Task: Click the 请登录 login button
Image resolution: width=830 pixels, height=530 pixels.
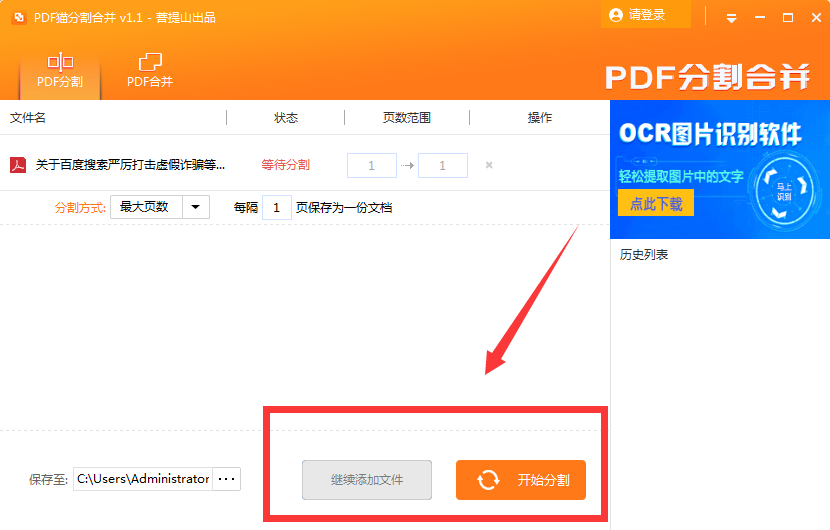Action: (x=646, y=15)
